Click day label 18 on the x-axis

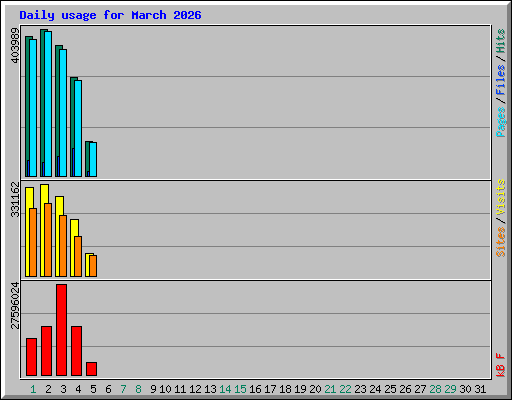(x=285, y=389)
